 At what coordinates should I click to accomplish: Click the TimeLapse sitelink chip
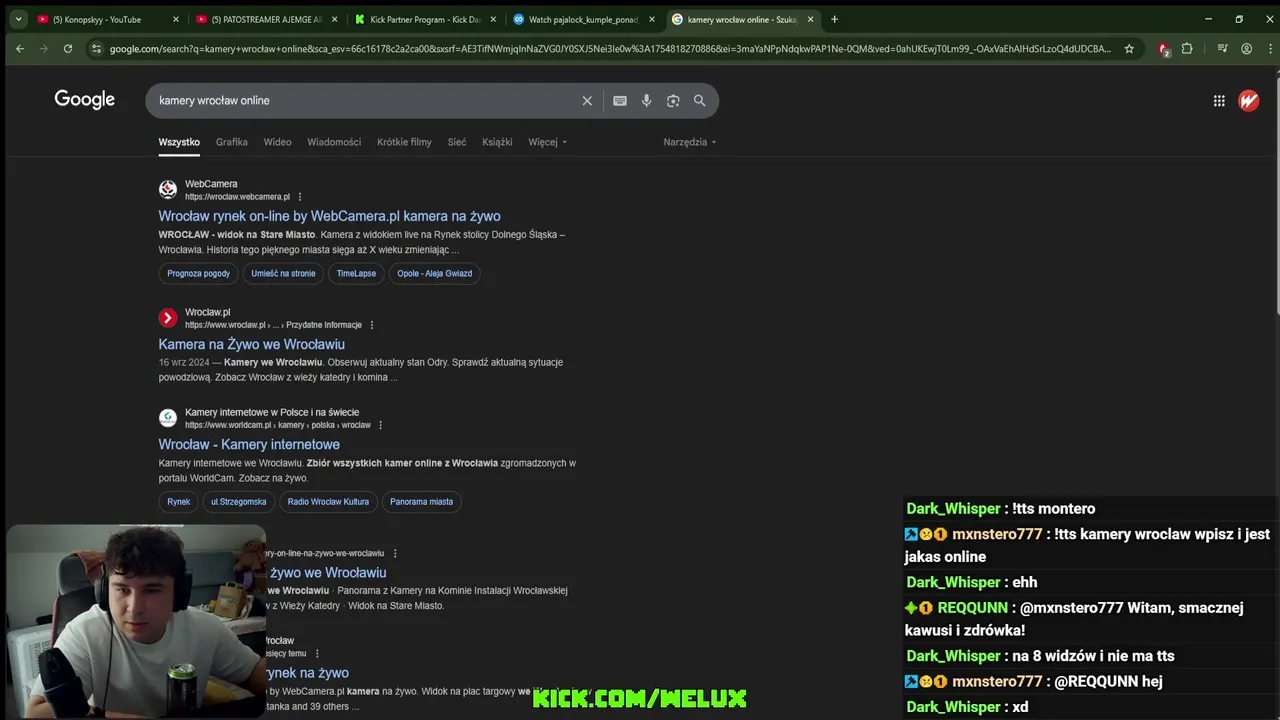point(356,273)
